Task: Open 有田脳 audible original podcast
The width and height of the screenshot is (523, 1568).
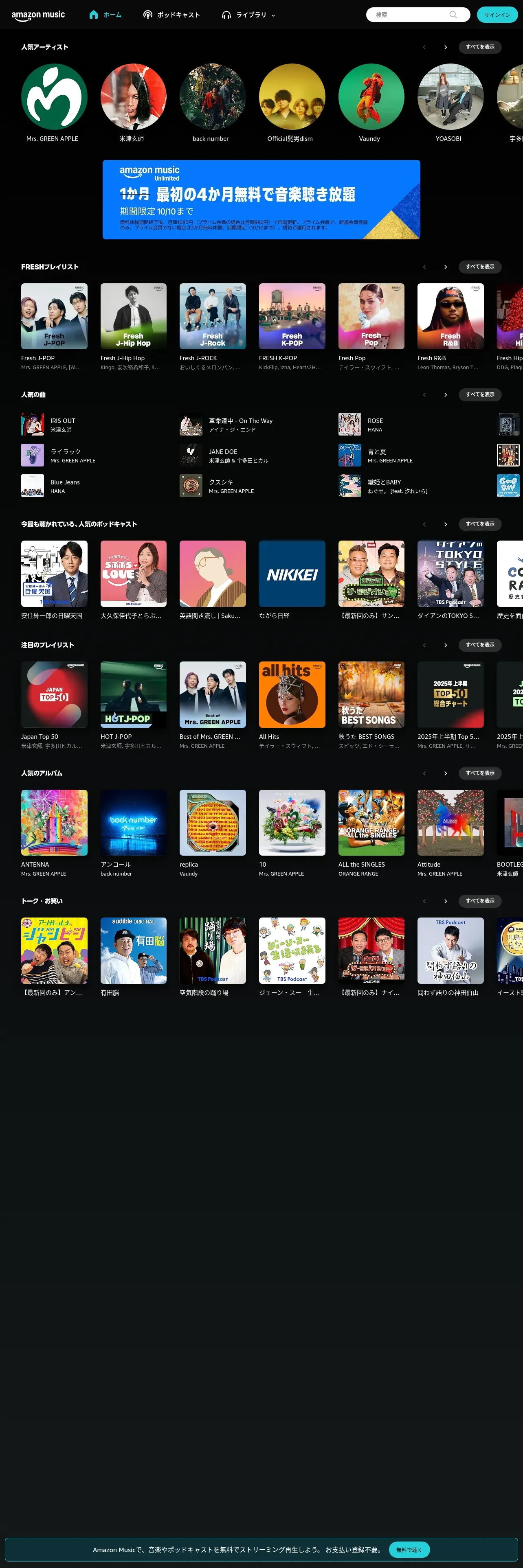Action: 133,950
